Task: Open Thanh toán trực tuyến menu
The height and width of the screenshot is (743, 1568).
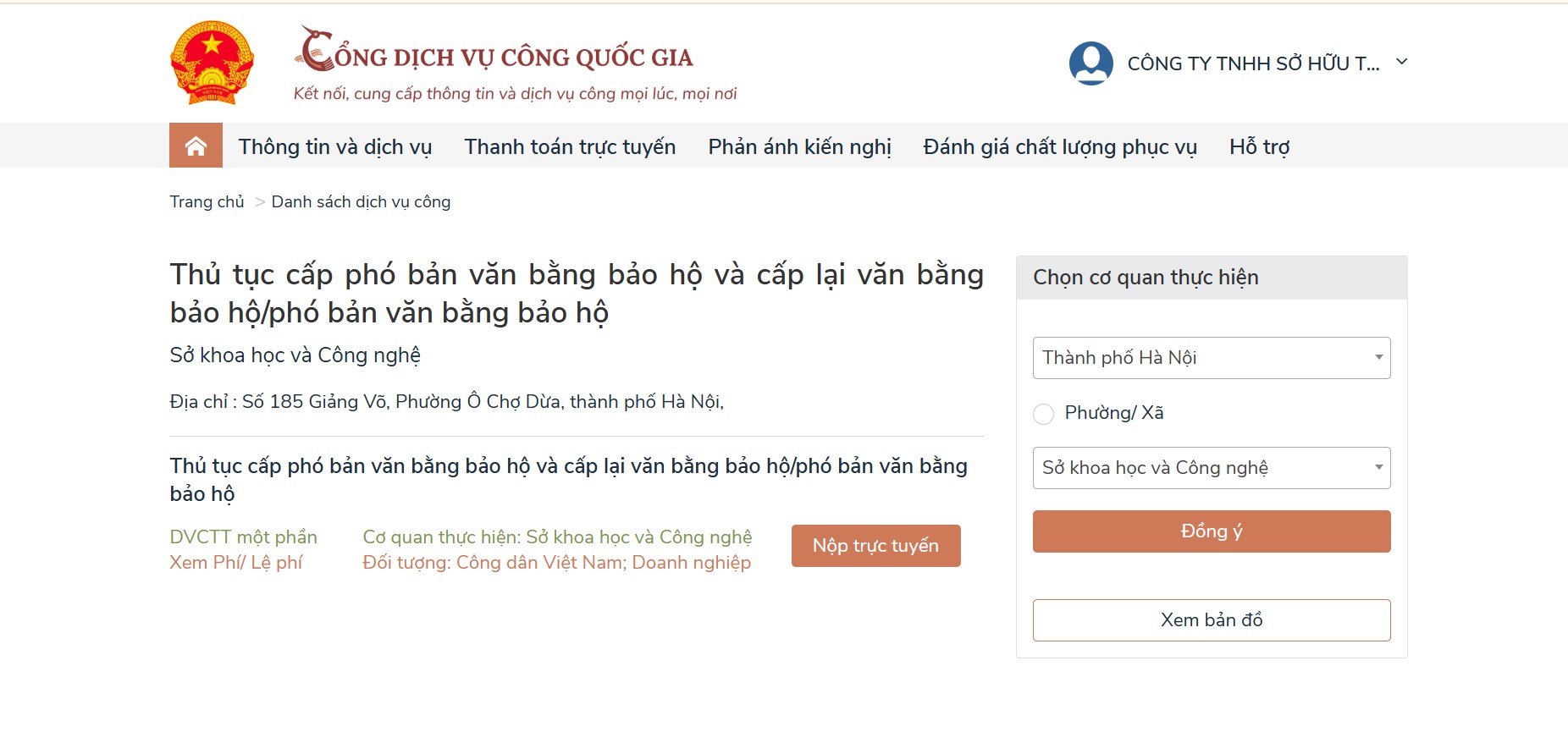Action: pos(570,146)
